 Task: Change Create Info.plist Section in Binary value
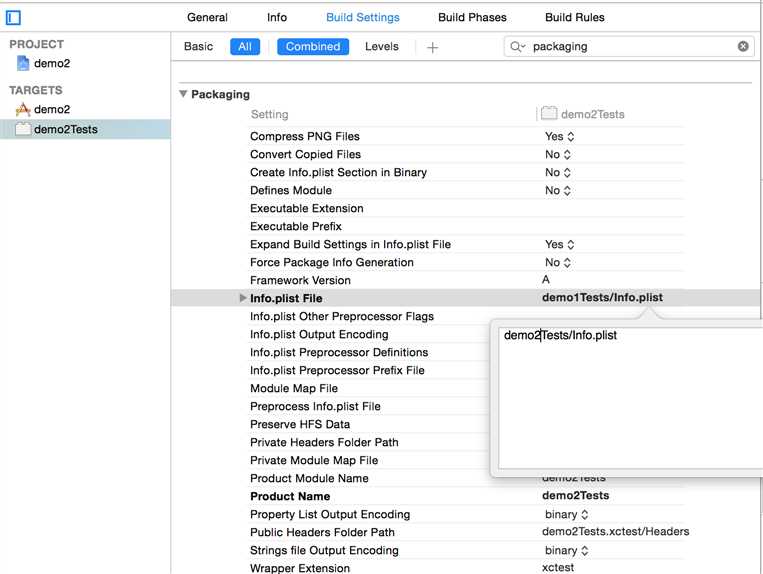(558, 173)
